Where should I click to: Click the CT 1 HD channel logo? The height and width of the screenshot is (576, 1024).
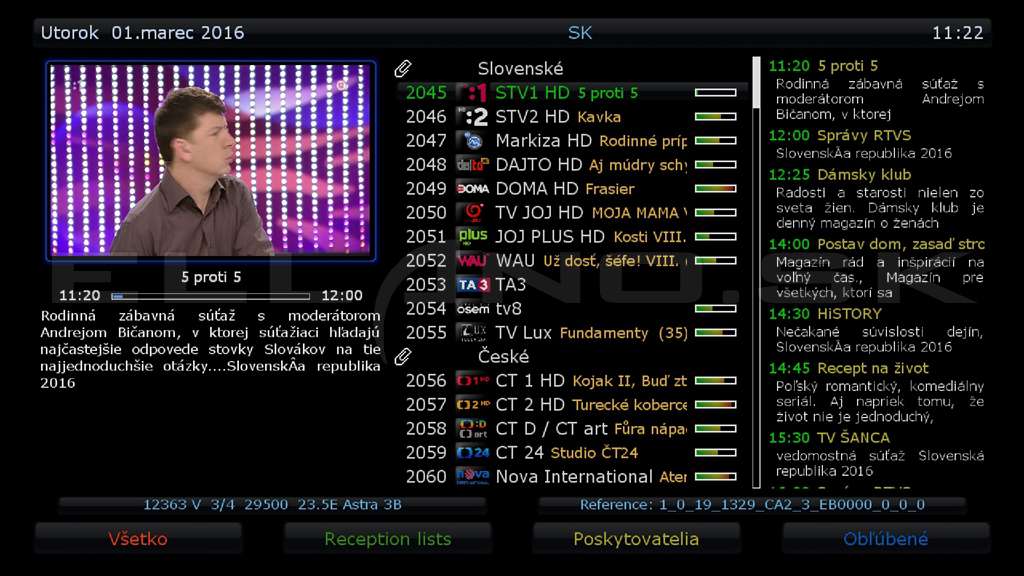coord(473,381)
